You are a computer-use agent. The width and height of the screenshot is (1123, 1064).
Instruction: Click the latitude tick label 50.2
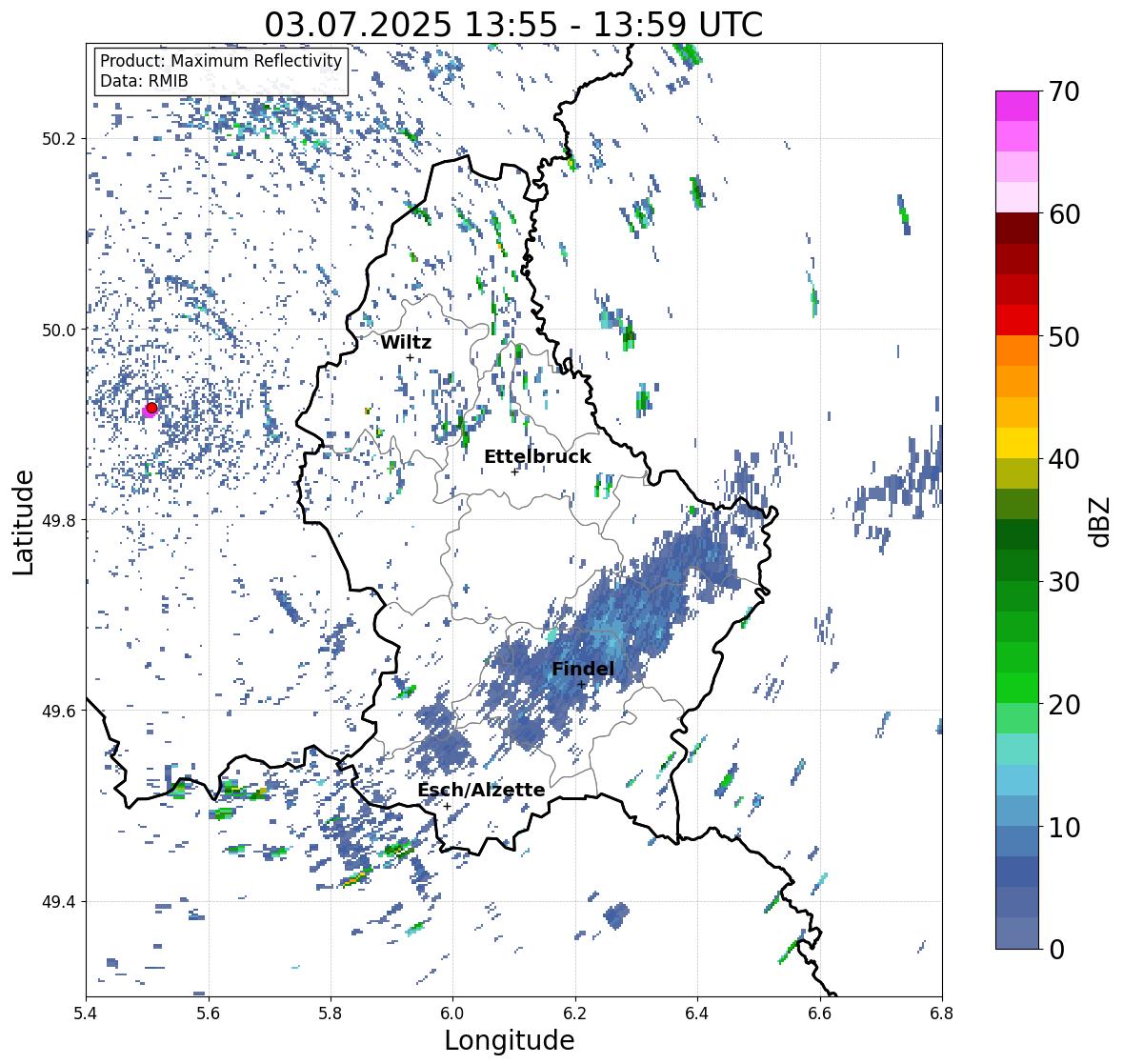[57, 139]
